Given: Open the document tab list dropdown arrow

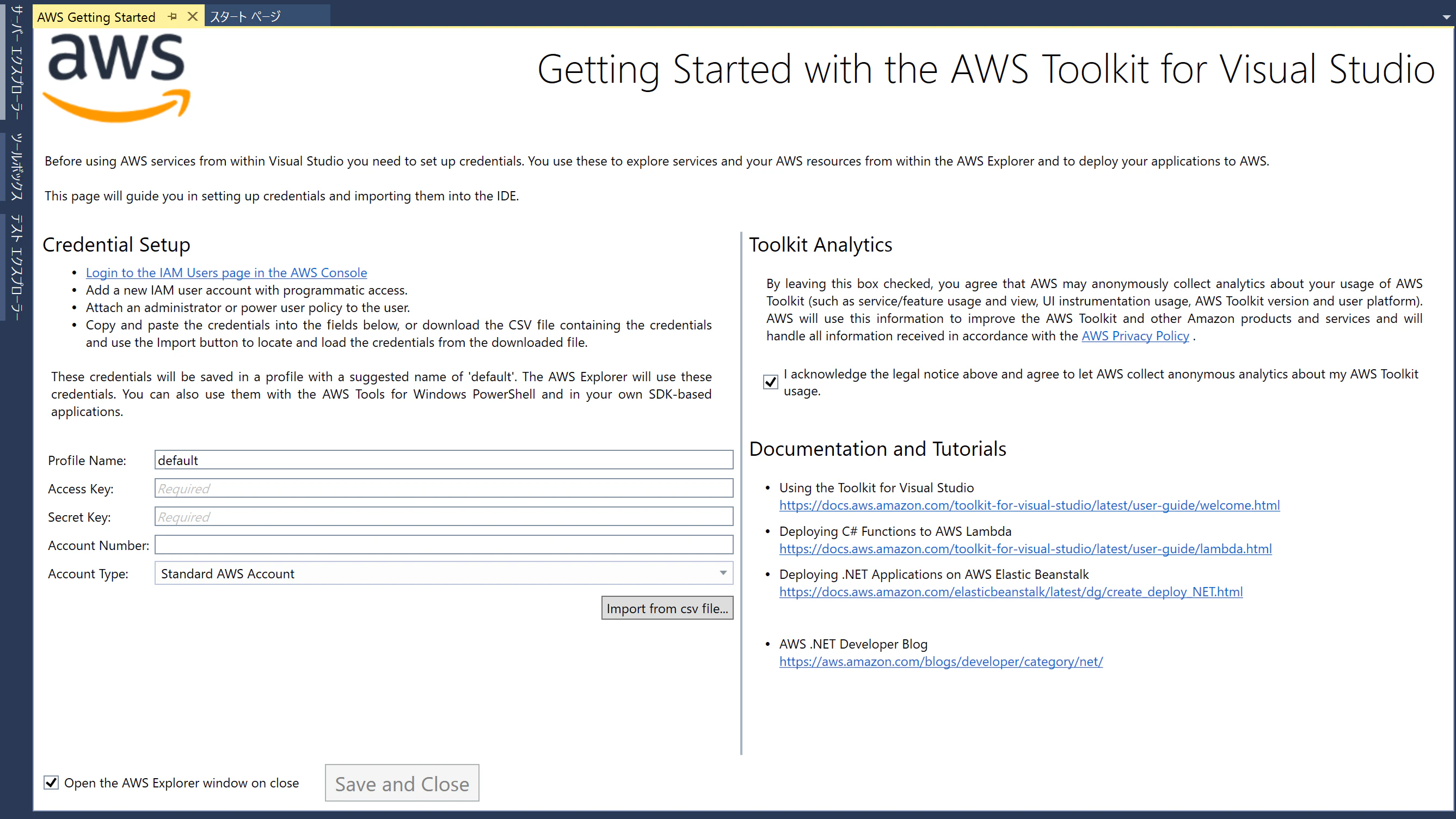Looking at the screenshot, I should (x=1446, y=17).
